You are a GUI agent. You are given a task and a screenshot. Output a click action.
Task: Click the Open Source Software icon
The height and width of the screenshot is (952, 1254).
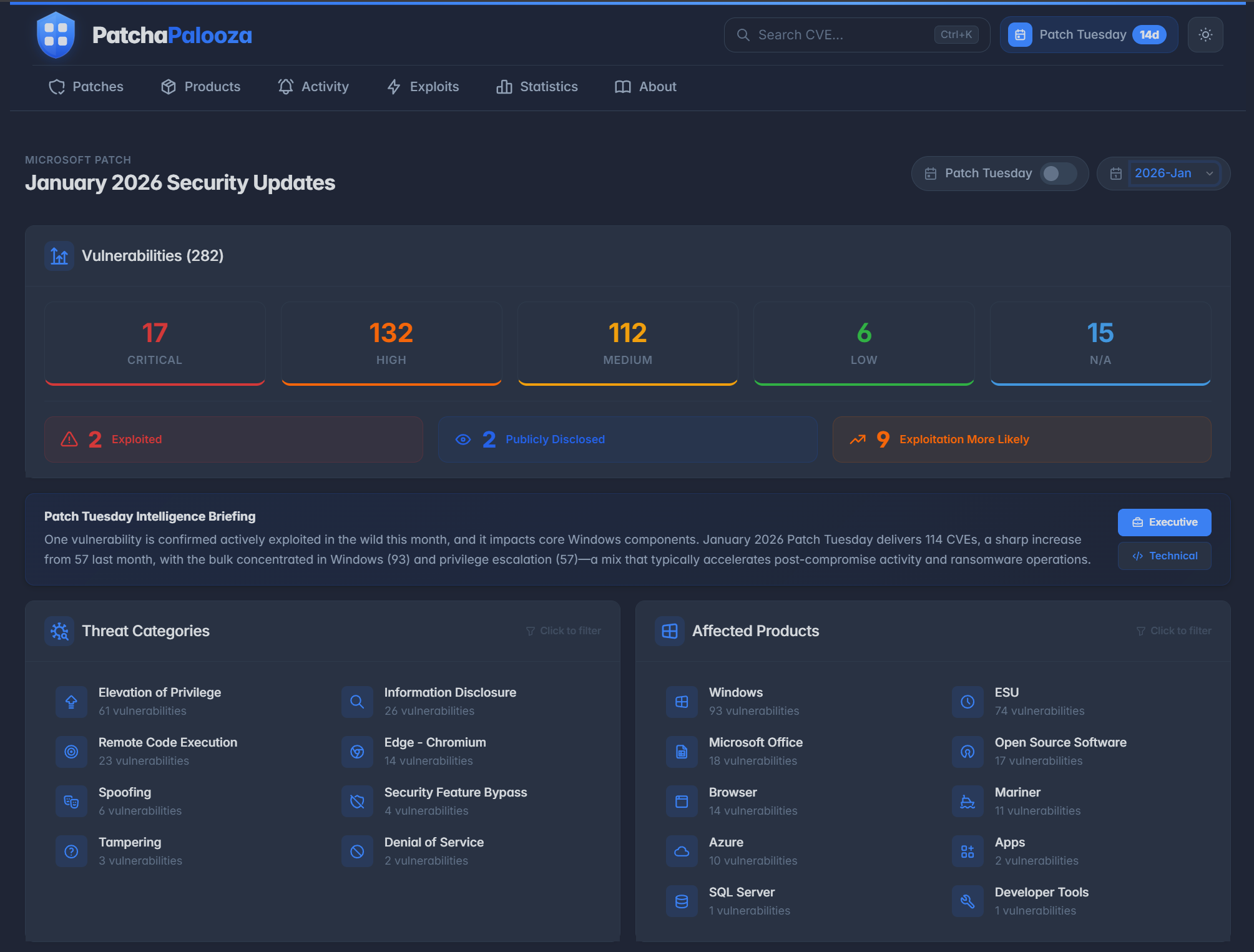[967, 752]
